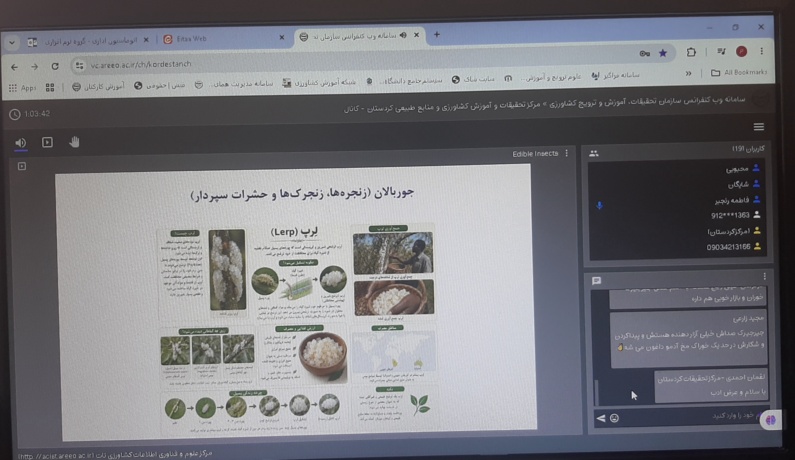Show hidden bookmarks with the double chevron
The image size is (795, 460).
click(688, 74)
